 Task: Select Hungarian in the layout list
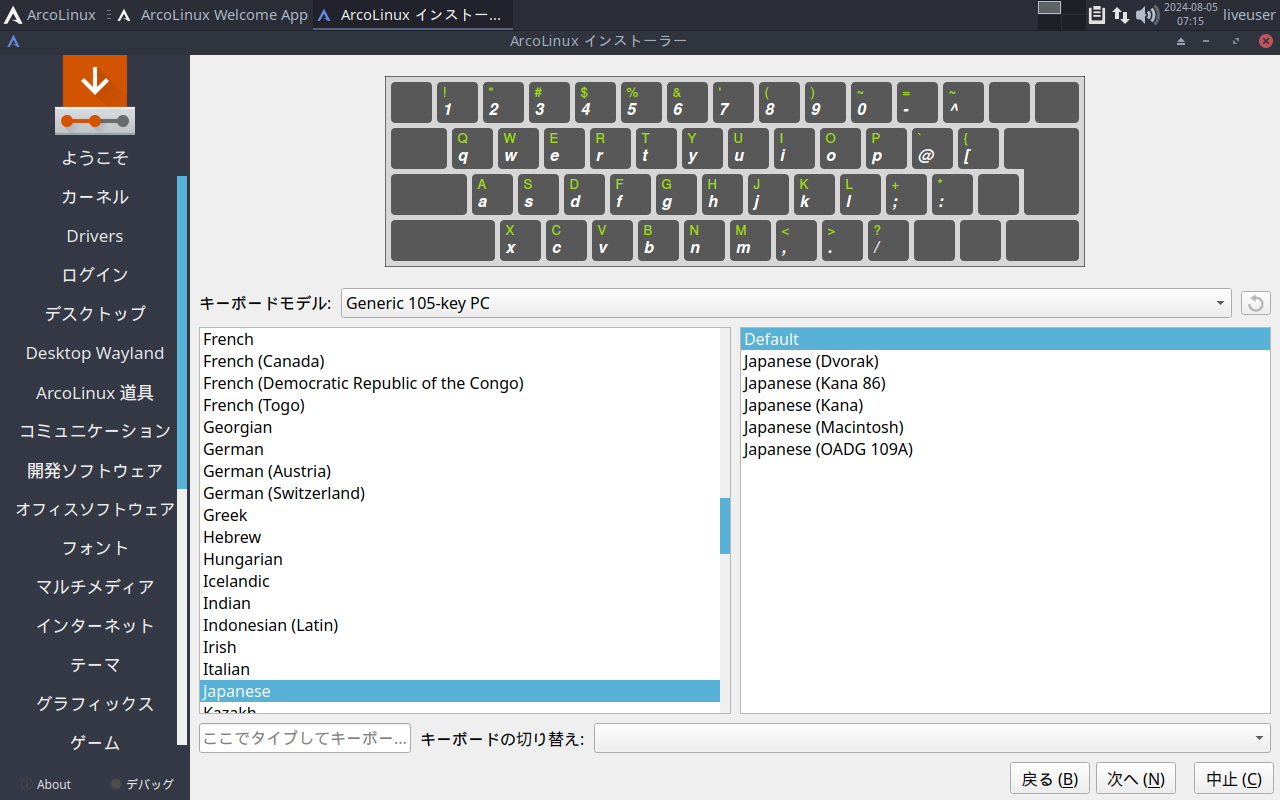(460, 559)
